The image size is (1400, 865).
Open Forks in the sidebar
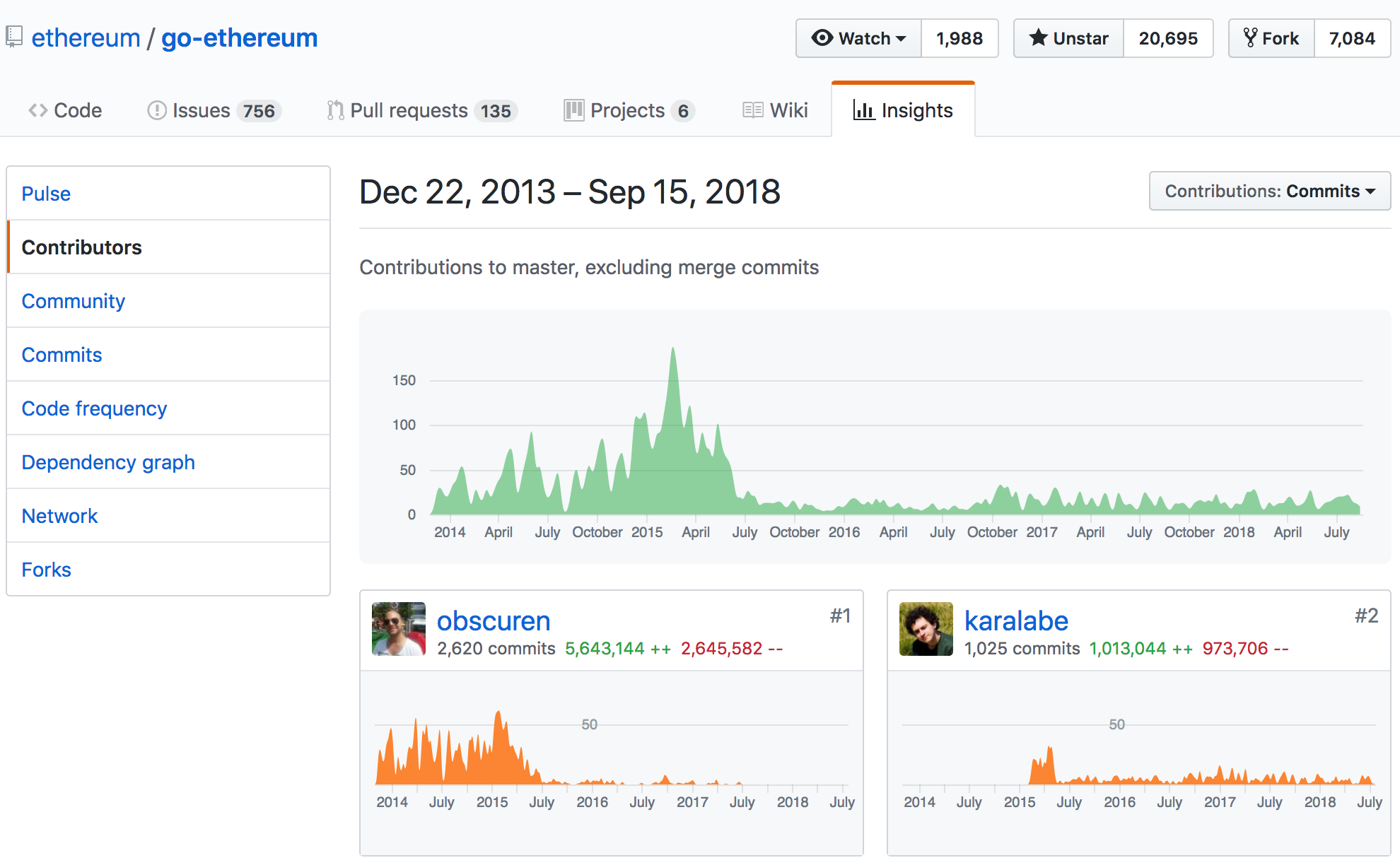click(x=168, y=570)
